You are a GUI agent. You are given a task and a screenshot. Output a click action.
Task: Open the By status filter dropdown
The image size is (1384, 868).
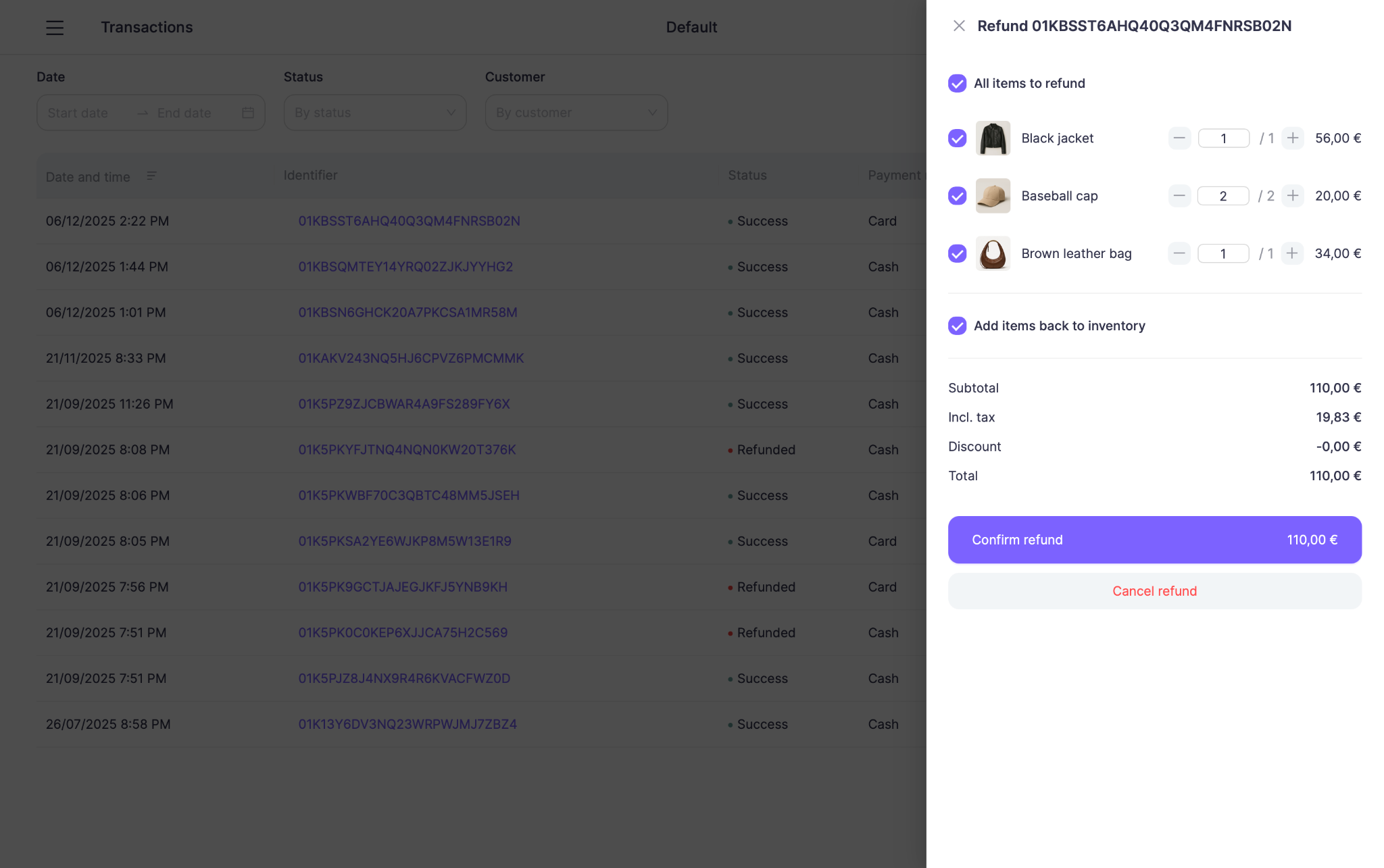(x=374, y=113)
